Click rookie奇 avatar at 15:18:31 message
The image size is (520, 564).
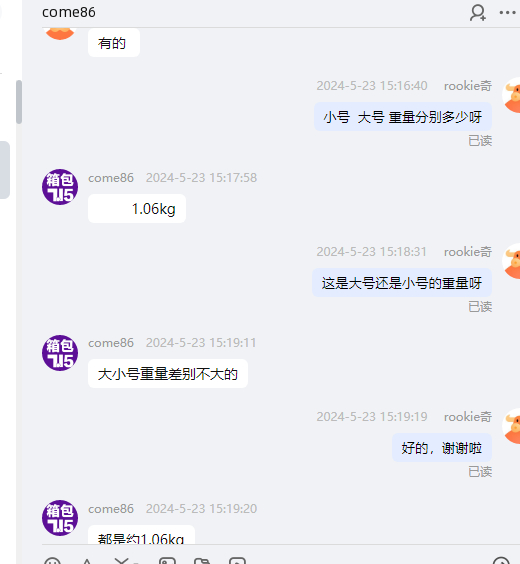point(512,261)
